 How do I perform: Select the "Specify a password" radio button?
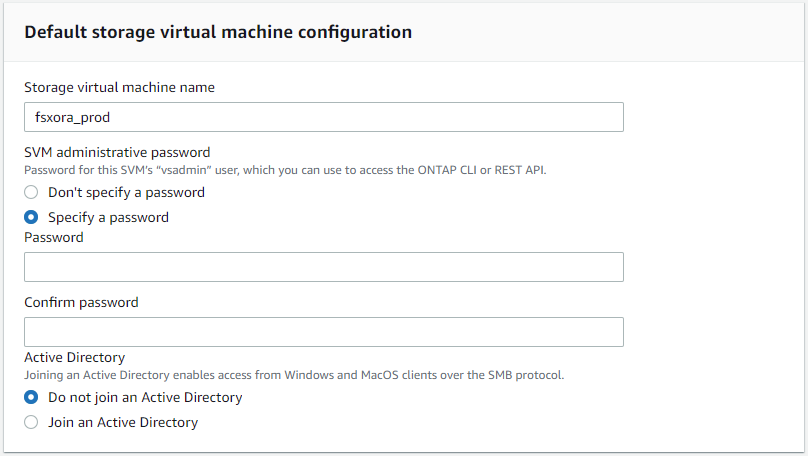(31, 217)
